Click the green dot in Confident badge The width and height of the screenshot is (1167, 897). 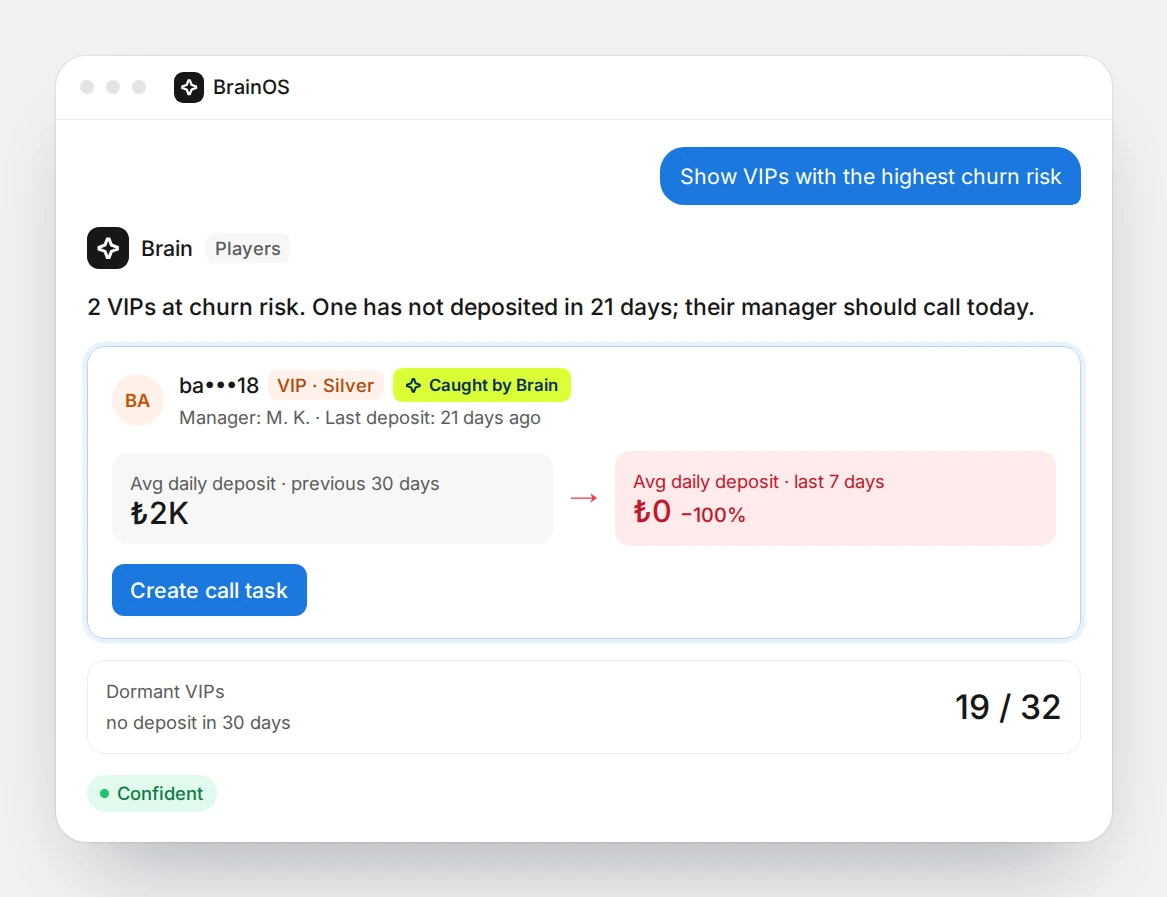pyautogui.click(x=104, y=794)
